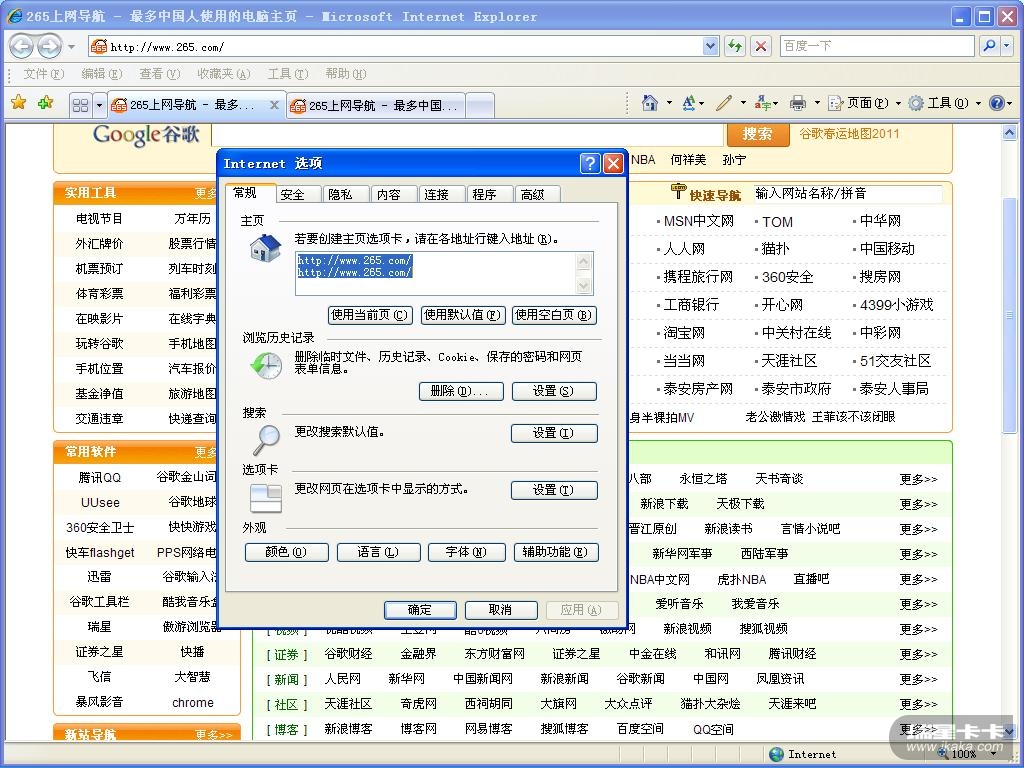
Task: Expand the Quick Tabs dropdown arrow
Action: click(x=99, y=104)
